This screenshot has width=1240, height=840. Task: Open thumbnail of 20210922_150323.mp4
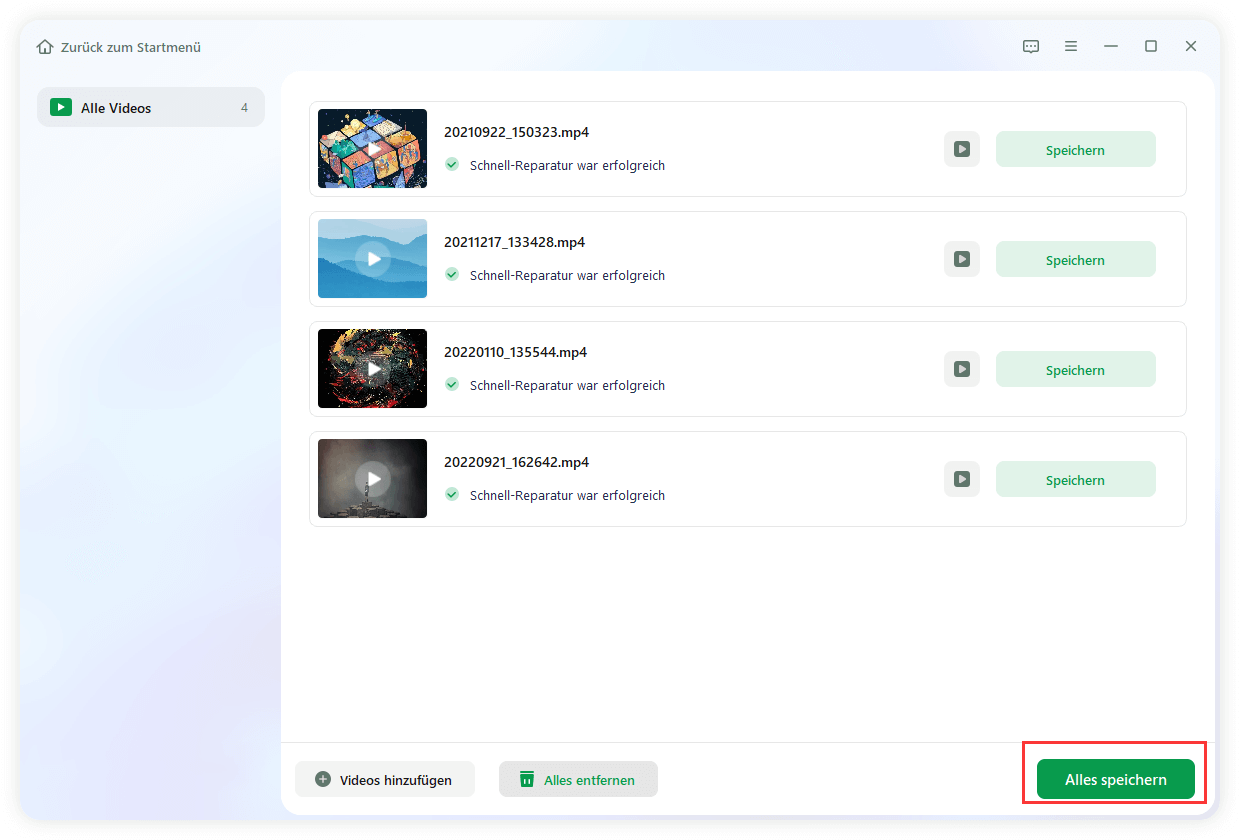pos(372,149)
